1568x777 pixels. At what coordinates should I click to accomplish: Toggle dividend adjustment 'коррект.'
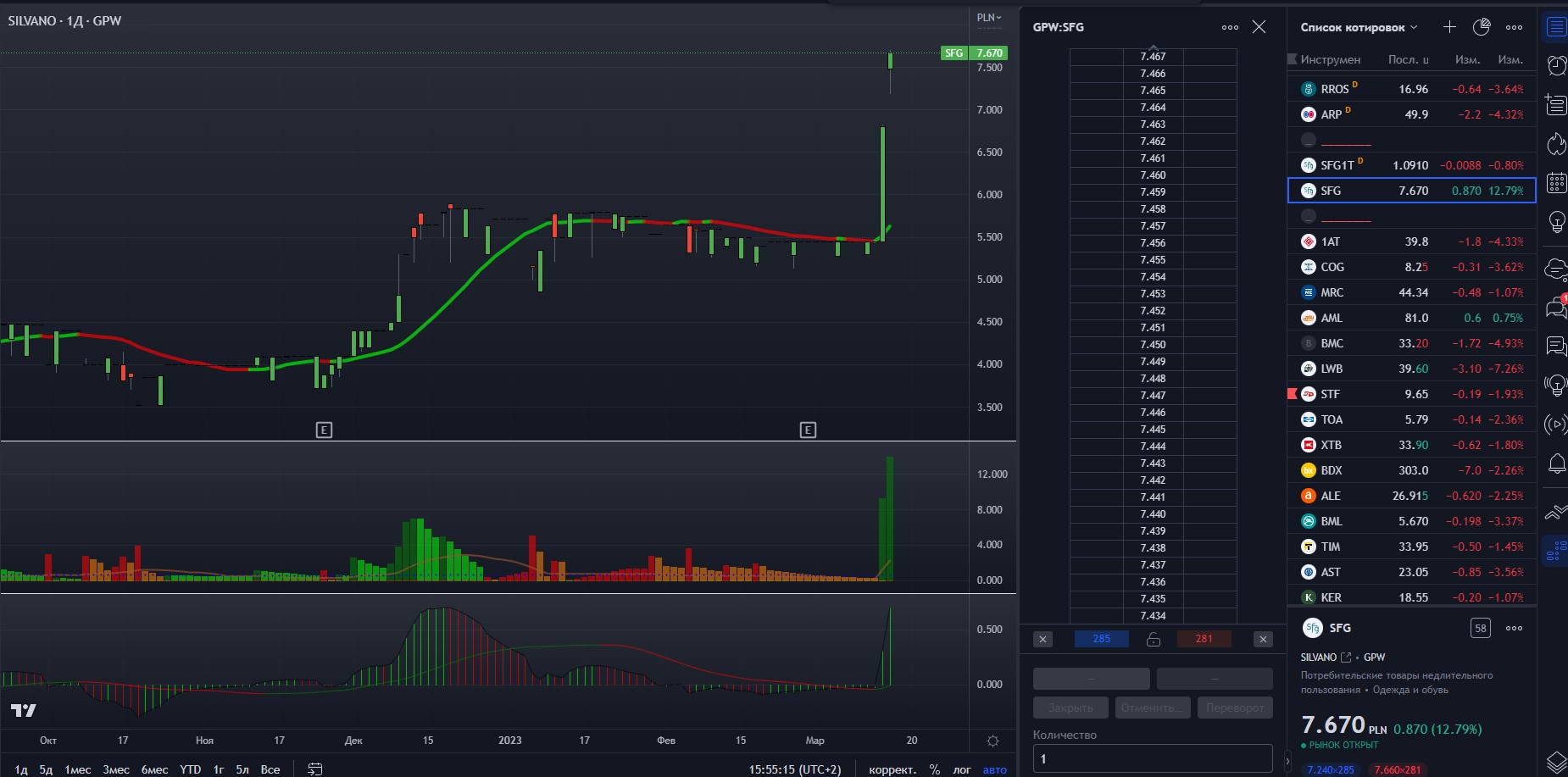tap(892, 769)
